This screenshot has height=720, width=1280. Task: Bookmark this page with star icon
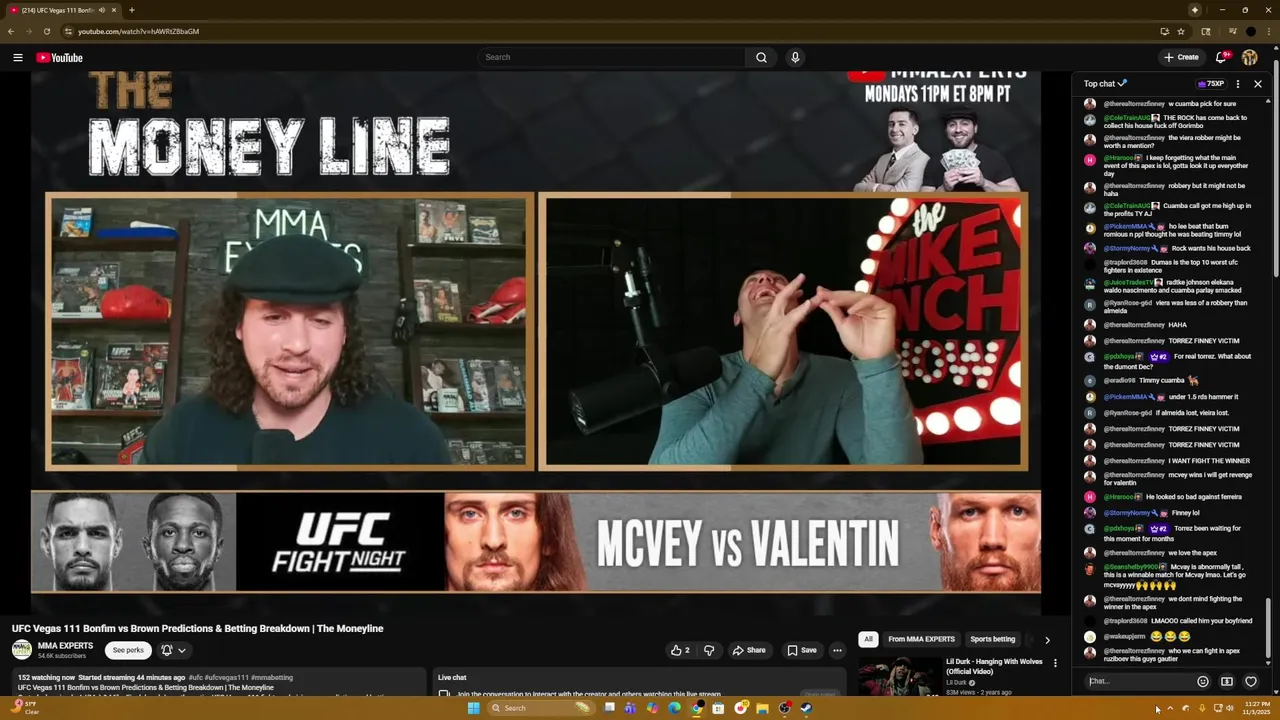tap(1181, 31)
